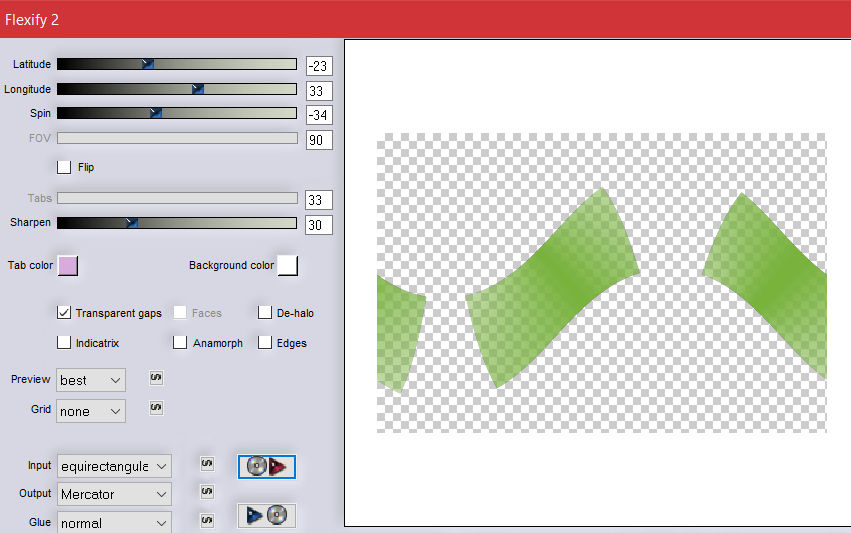Click the disc-and-red-arrow preset button
Image resolution: width=851 pixels, height=533 pixels.
(x=266, y=467)
